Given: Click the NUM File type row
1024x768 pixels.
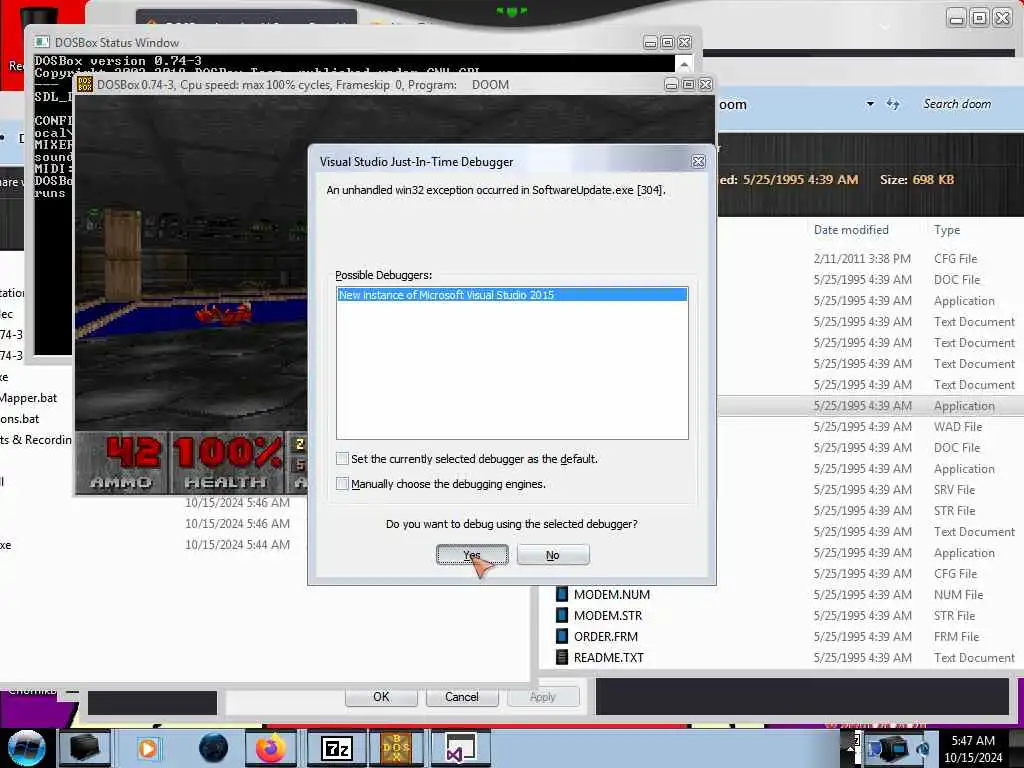Looking at the screenshot, I should pos(958,594).
